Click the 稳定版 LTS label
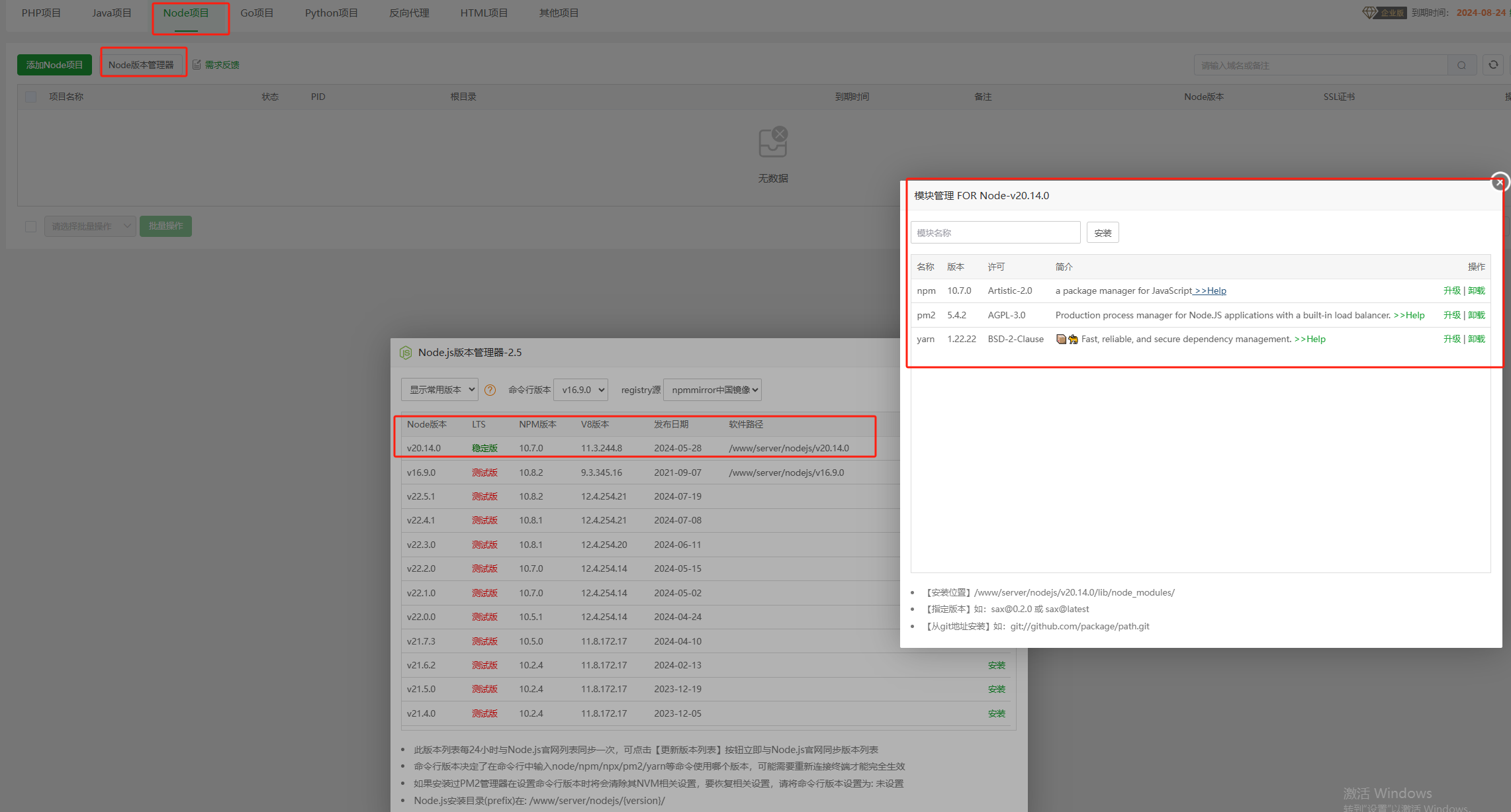This screenshot has width=1511, height=812. [484, 448]
